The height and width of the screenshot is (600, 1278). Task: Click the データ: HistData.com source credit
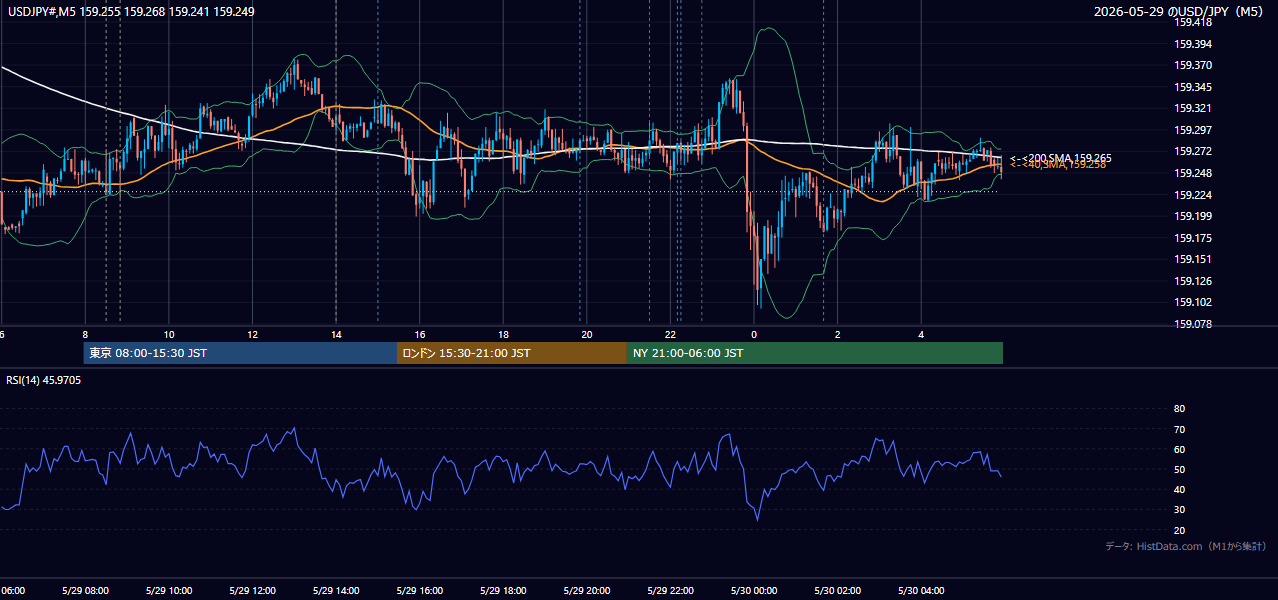click(1186, 546)
